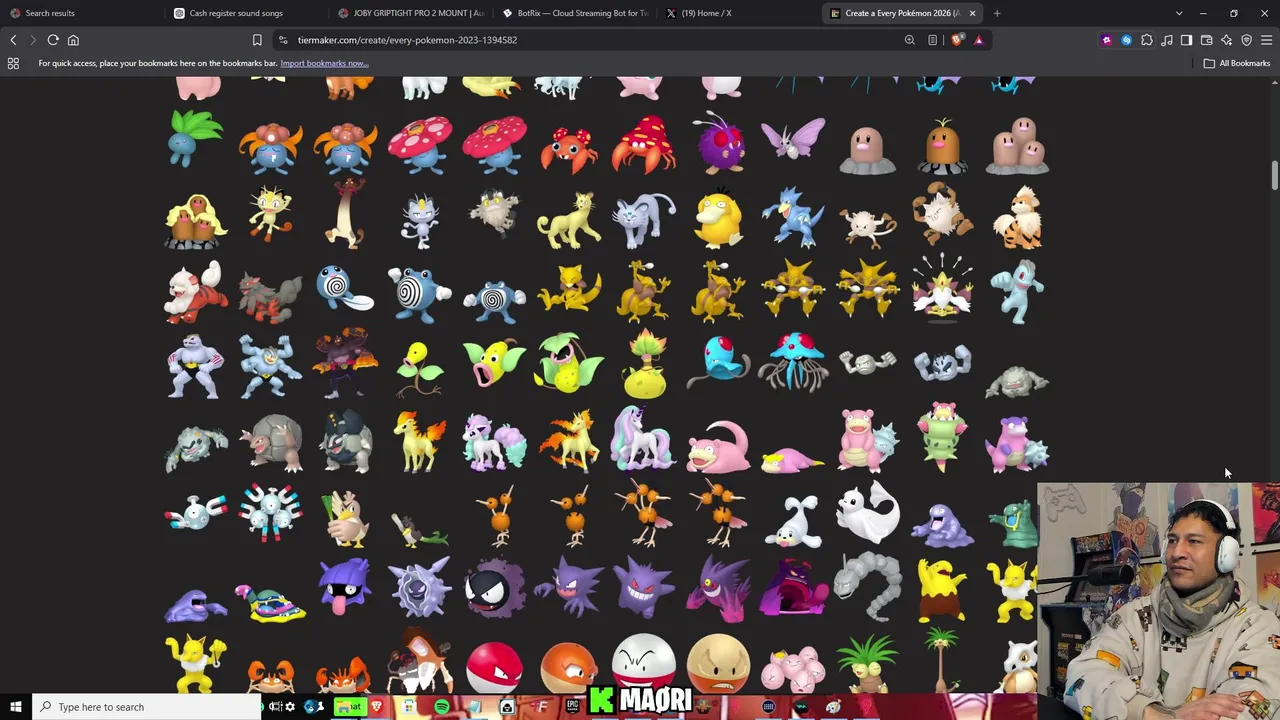Open the media control music note icon

(x=1167, y=40)
